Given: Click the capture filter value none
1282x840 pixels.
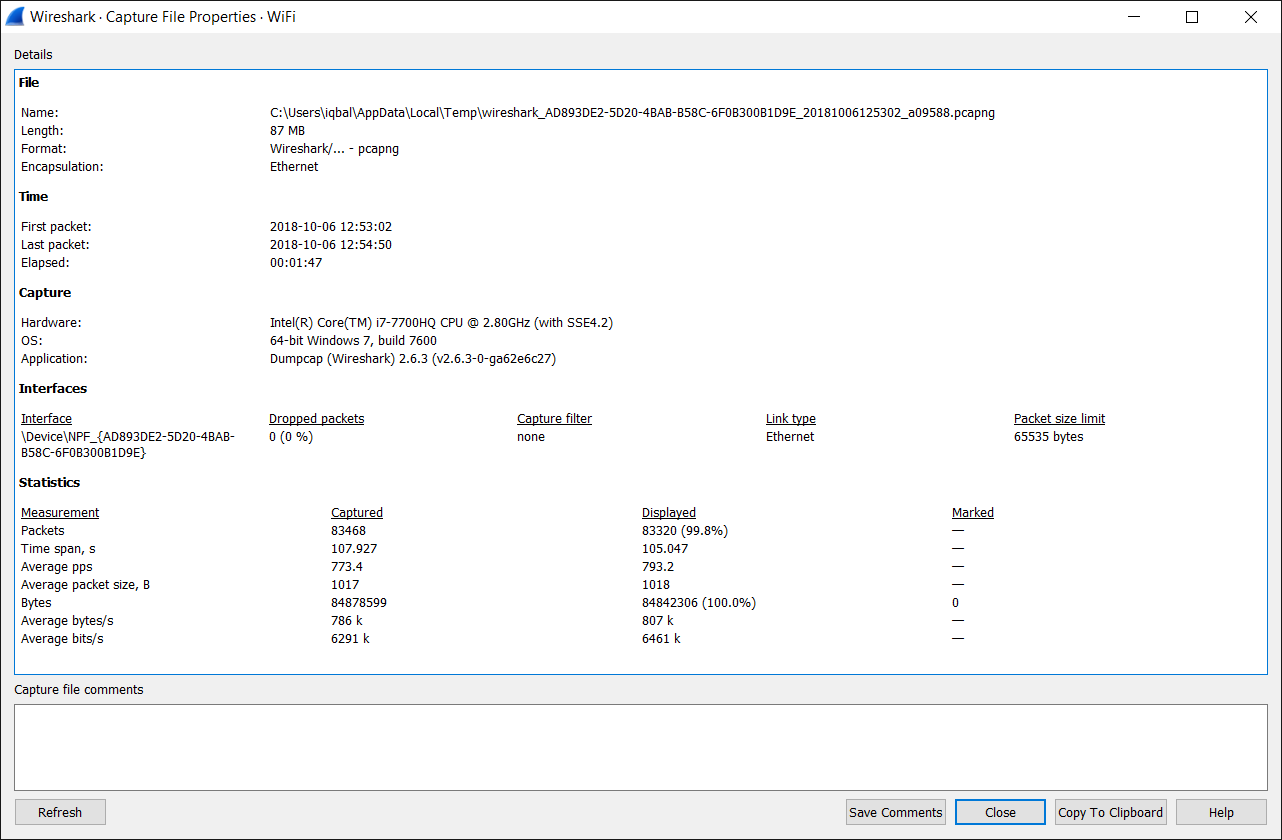Looking at the screenshot, I should [x=531, y=437].
